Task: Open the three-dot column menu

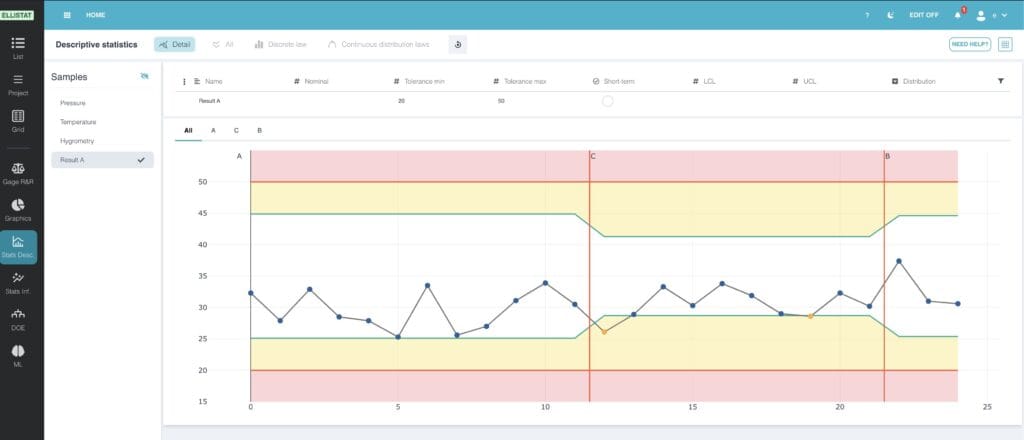Action: point(184,82)
